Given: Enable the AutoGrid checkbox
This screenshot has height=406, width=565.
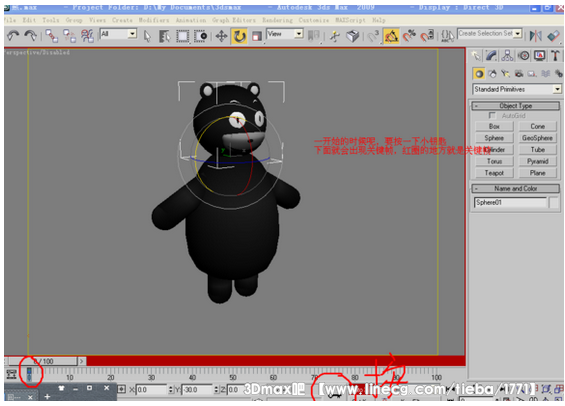Looking at the screenshot, I should [491, 116].
